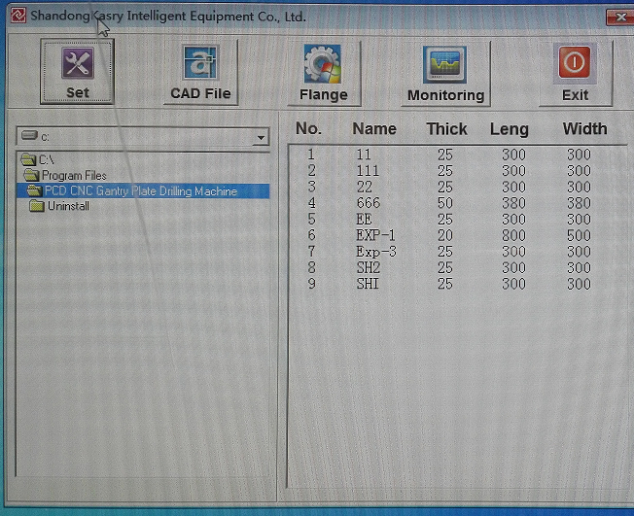Click the Kasry app logo in title bar
634x516 pixels.
click(18, 15)
